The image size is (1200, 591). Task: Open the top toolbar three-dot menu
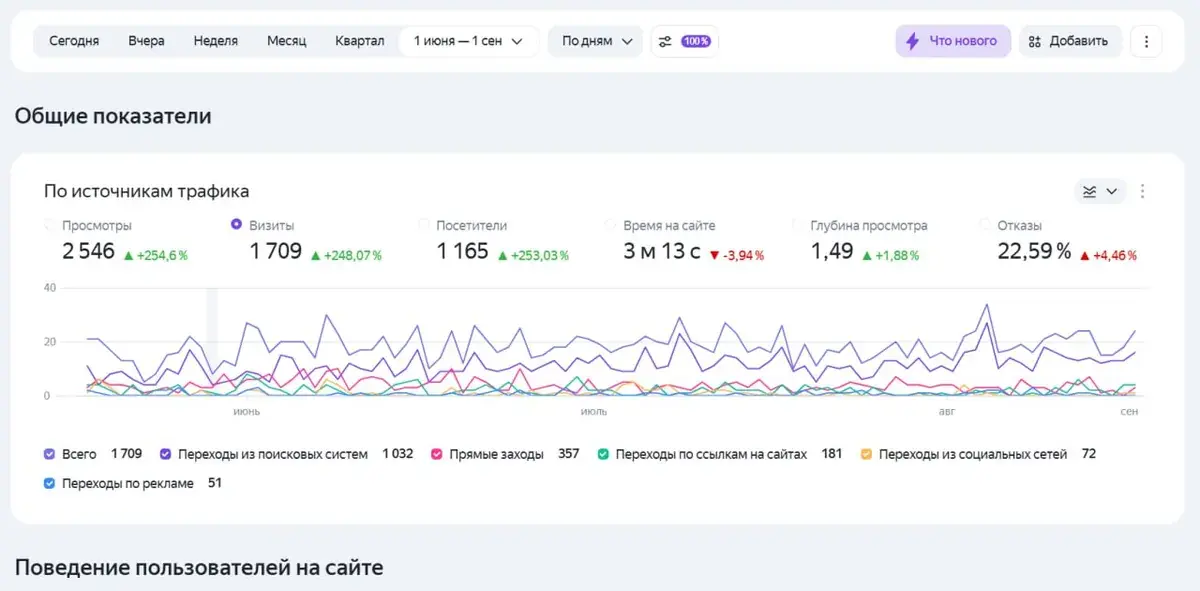(1146, 41)
